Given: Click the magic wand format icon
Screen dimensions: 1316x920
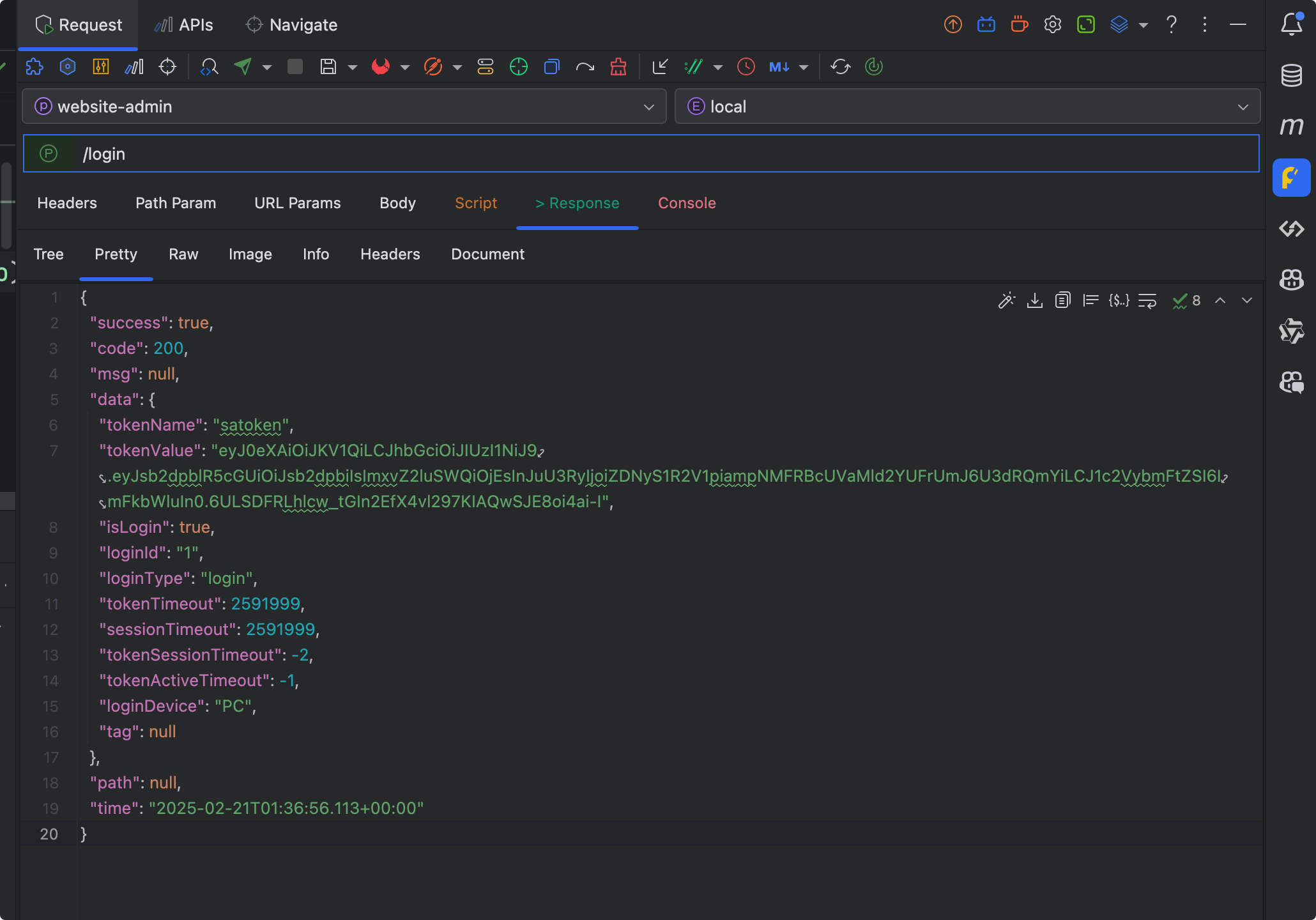Looking at the screenshot, I should 1007,300.
